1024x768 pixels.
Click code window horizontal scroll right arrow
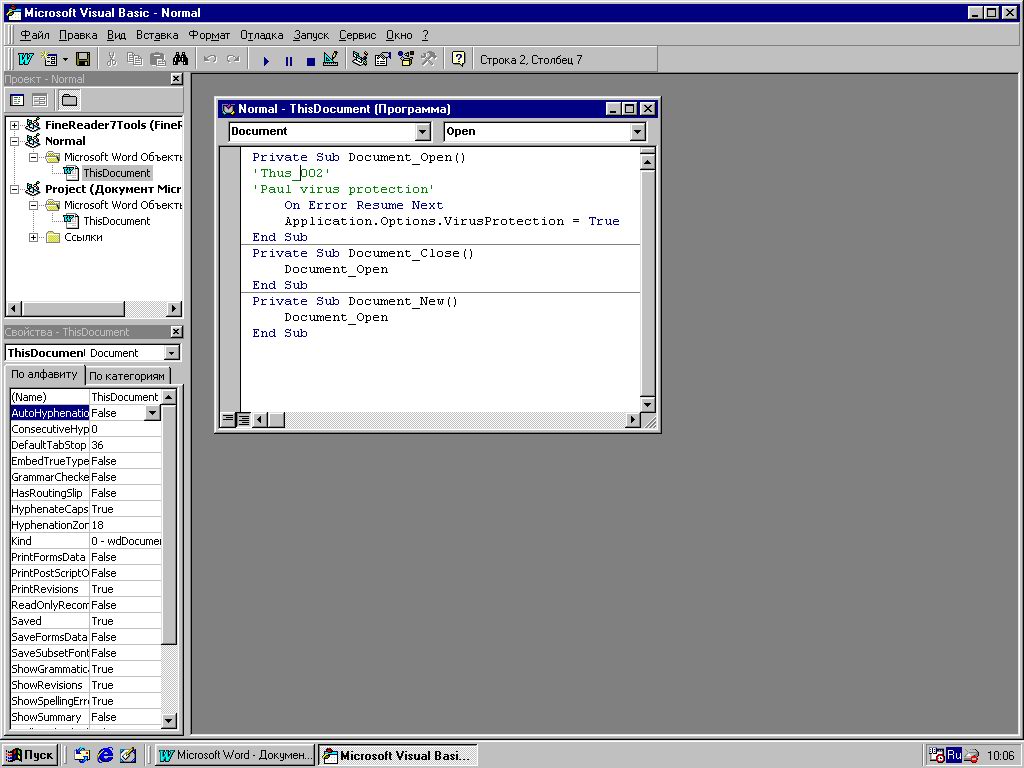[x=632, y=420]
